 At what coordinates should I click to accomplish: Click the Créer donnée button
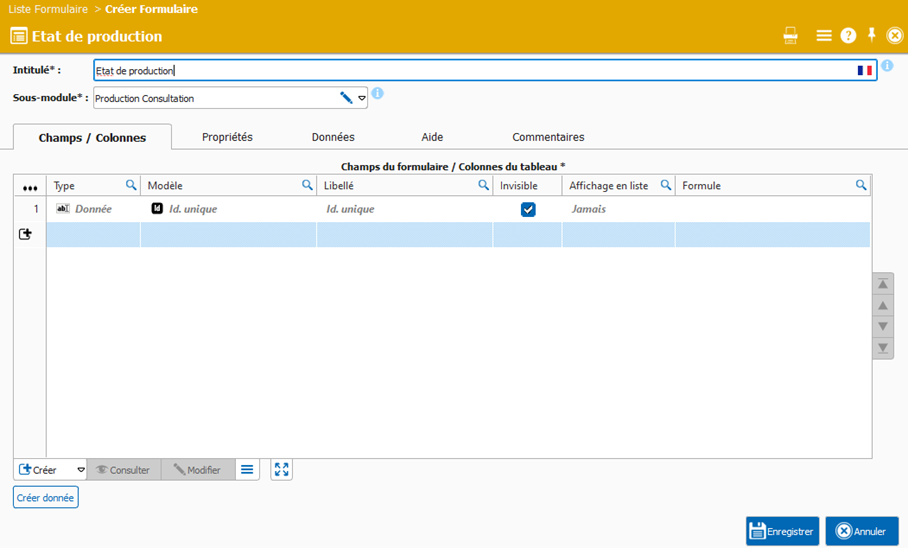coord(46,497)
